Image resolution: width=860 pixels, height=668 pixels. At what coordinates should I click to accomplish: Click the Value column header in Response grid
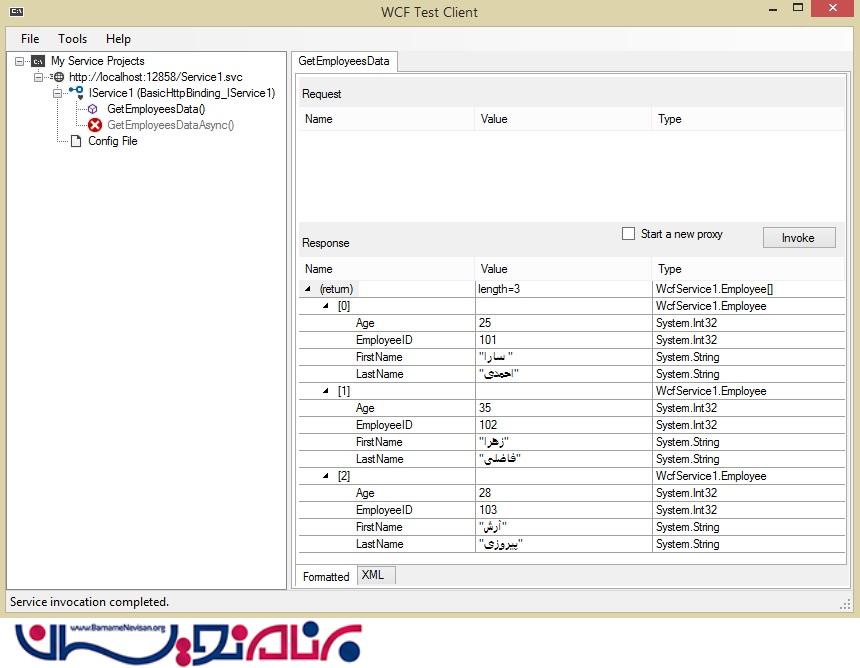pos(494,269)
